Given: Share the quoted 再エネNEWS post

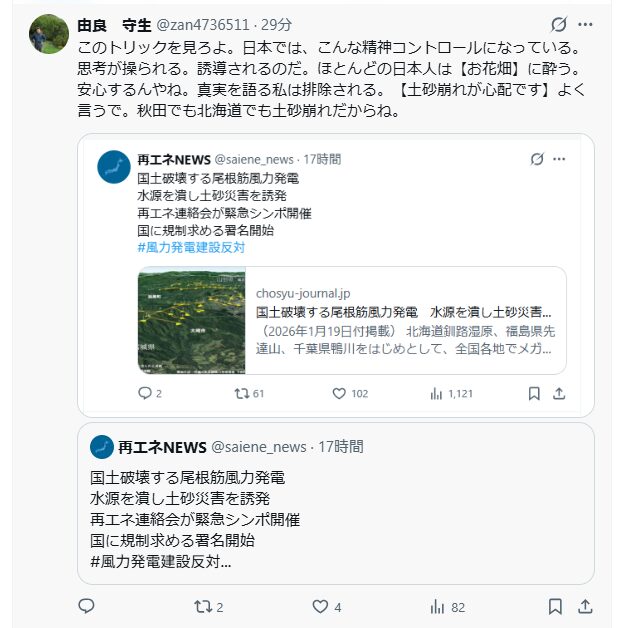Looking at the screenshot, I should tap(559, 394).
